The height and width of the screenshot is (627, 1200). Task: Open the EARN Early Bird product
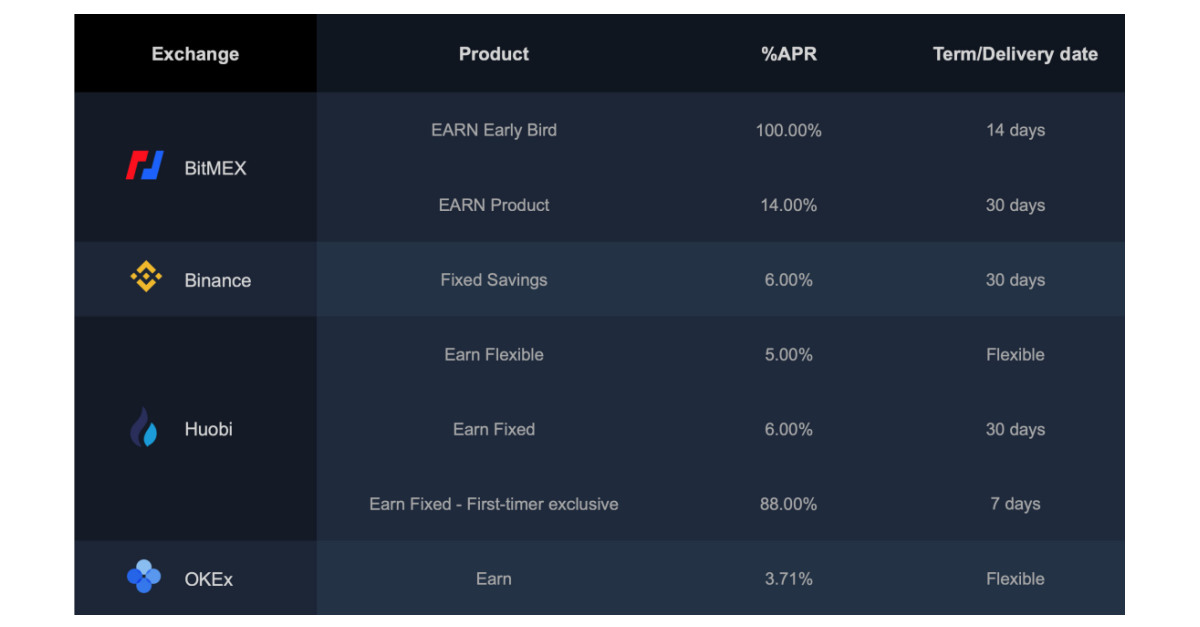[494, 130]
